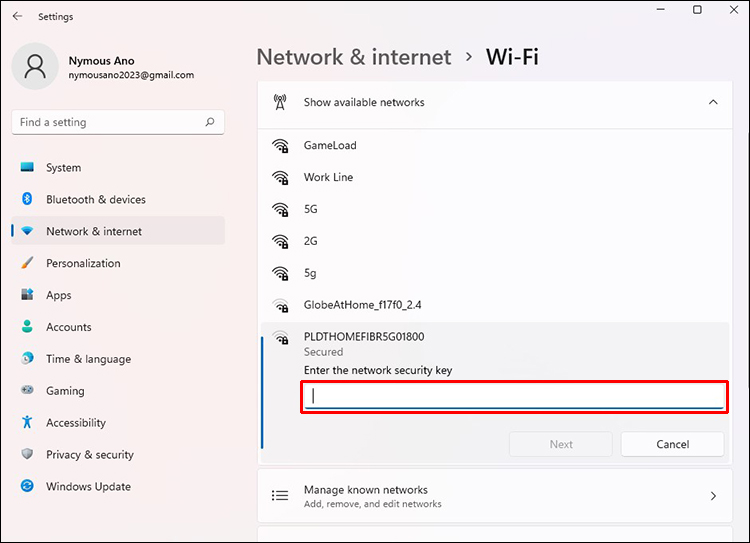This screenshot has height=543, width=750.
Task: Click the back arrow in Settings
Action: pyautogui.click(x=17, y=16)
